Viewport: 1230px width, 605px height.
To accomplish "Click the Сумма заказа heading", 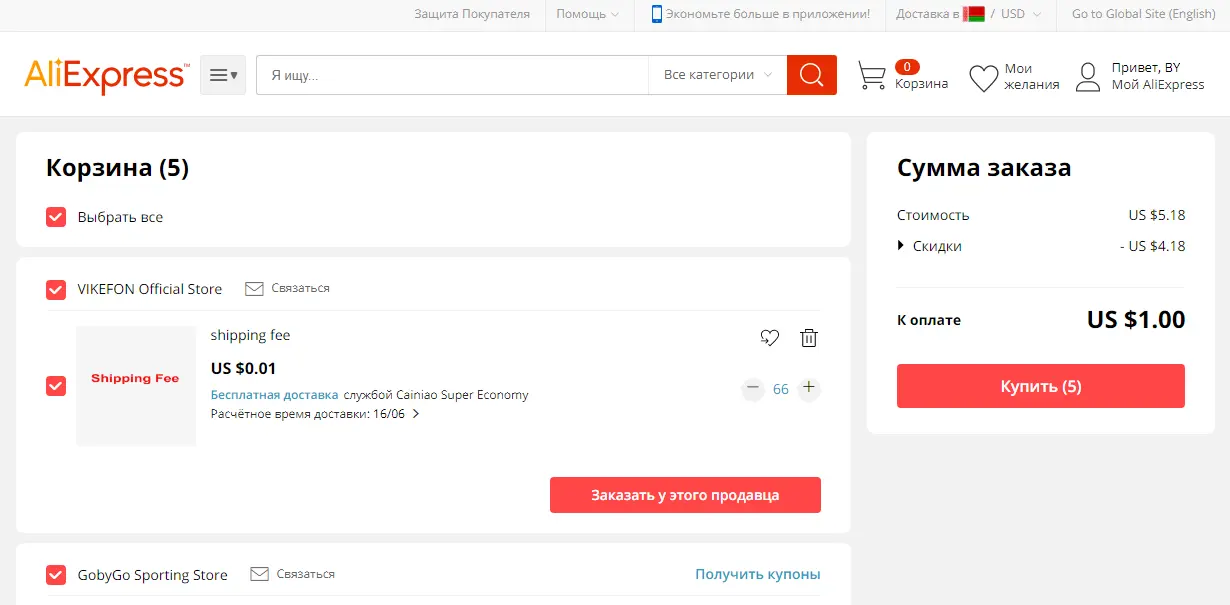I will pos(984,168).
